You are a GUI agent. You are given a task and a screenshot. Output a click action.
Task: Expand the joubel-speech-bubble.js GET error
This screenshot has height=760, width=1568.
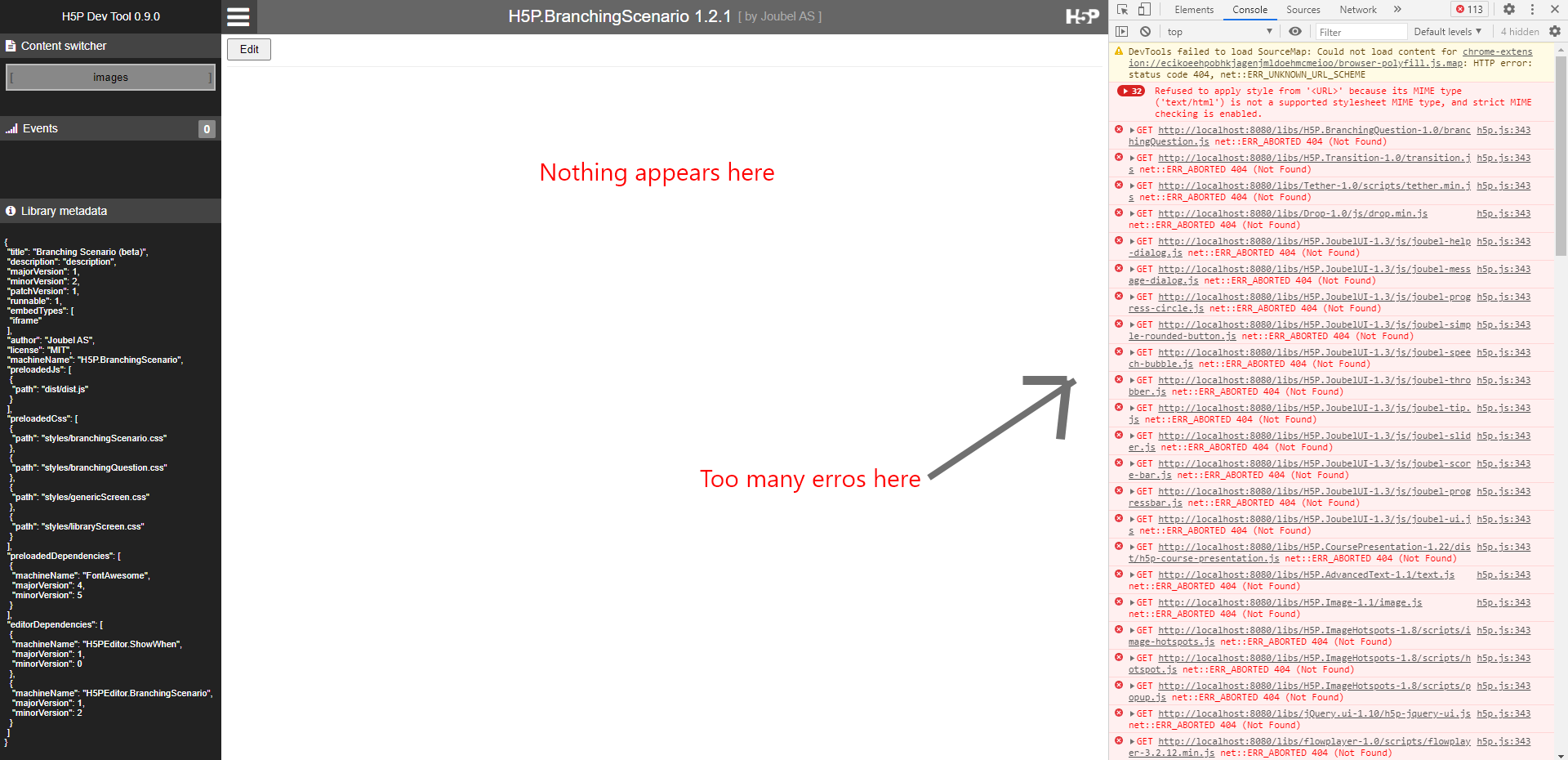(1133, 353)
